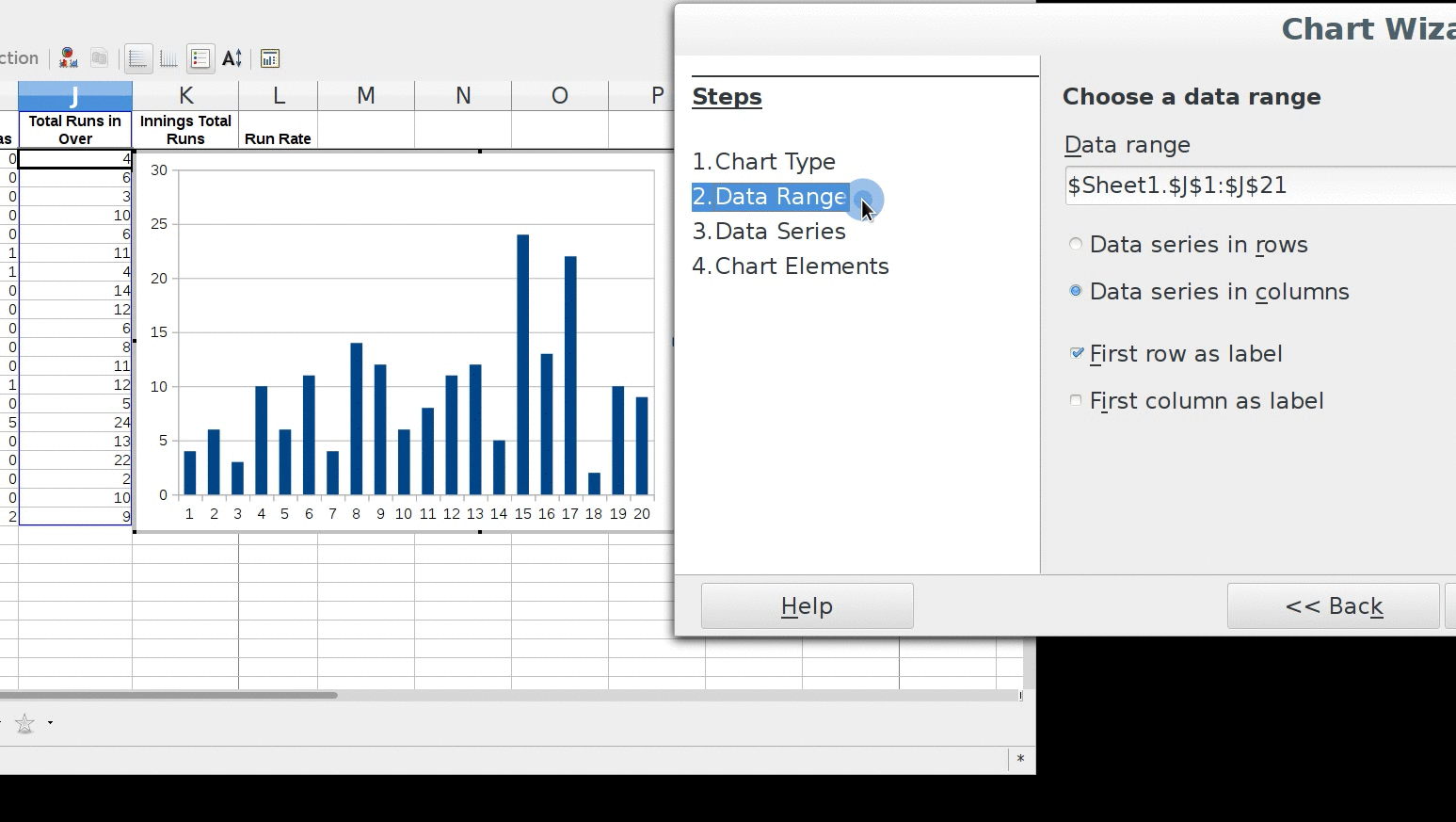Toggle vertical grid lines icon
1456x822 pixels.
coord(169,58)
